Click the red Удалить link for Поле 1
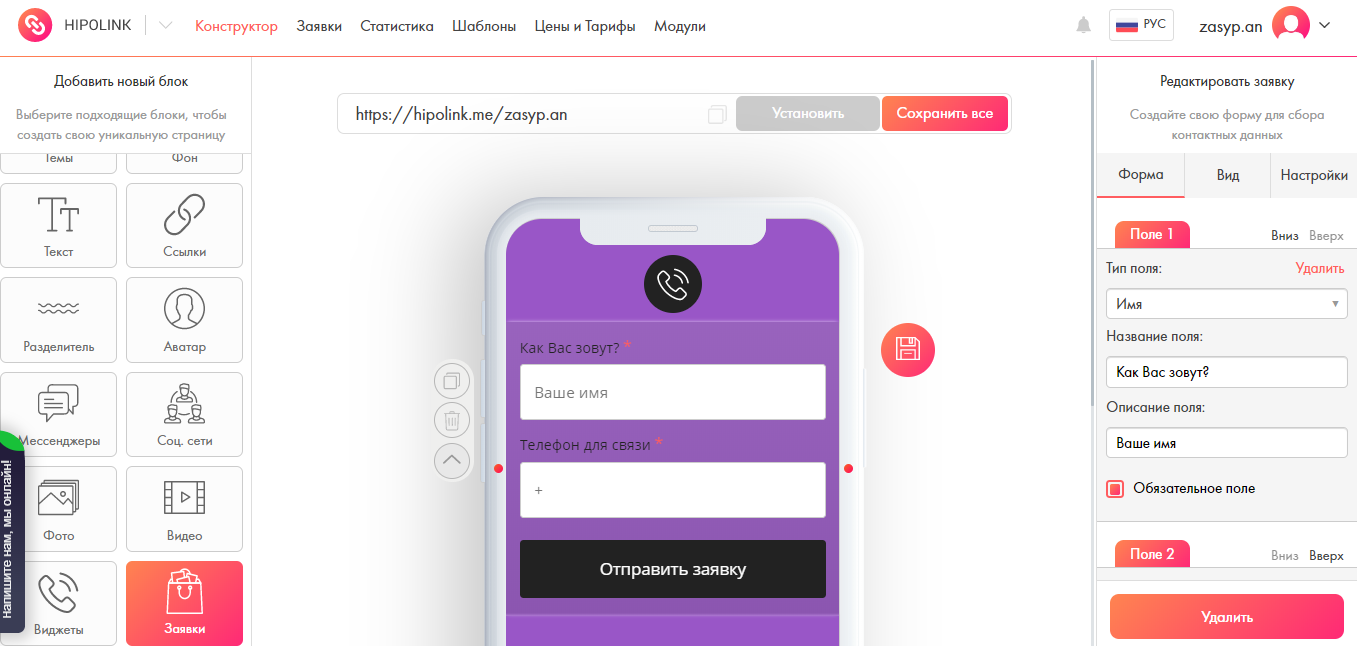 click(1320, 268)
